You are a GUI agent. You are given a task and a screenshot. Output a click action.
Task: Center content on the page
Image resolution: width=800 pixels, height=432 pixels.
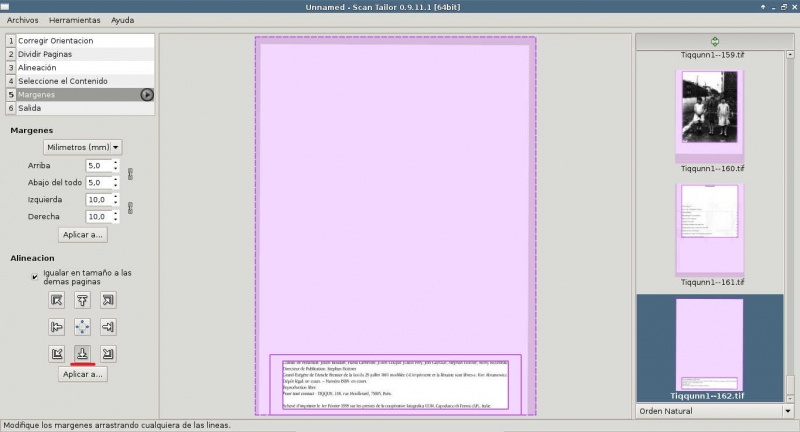[x=83, y=326]
